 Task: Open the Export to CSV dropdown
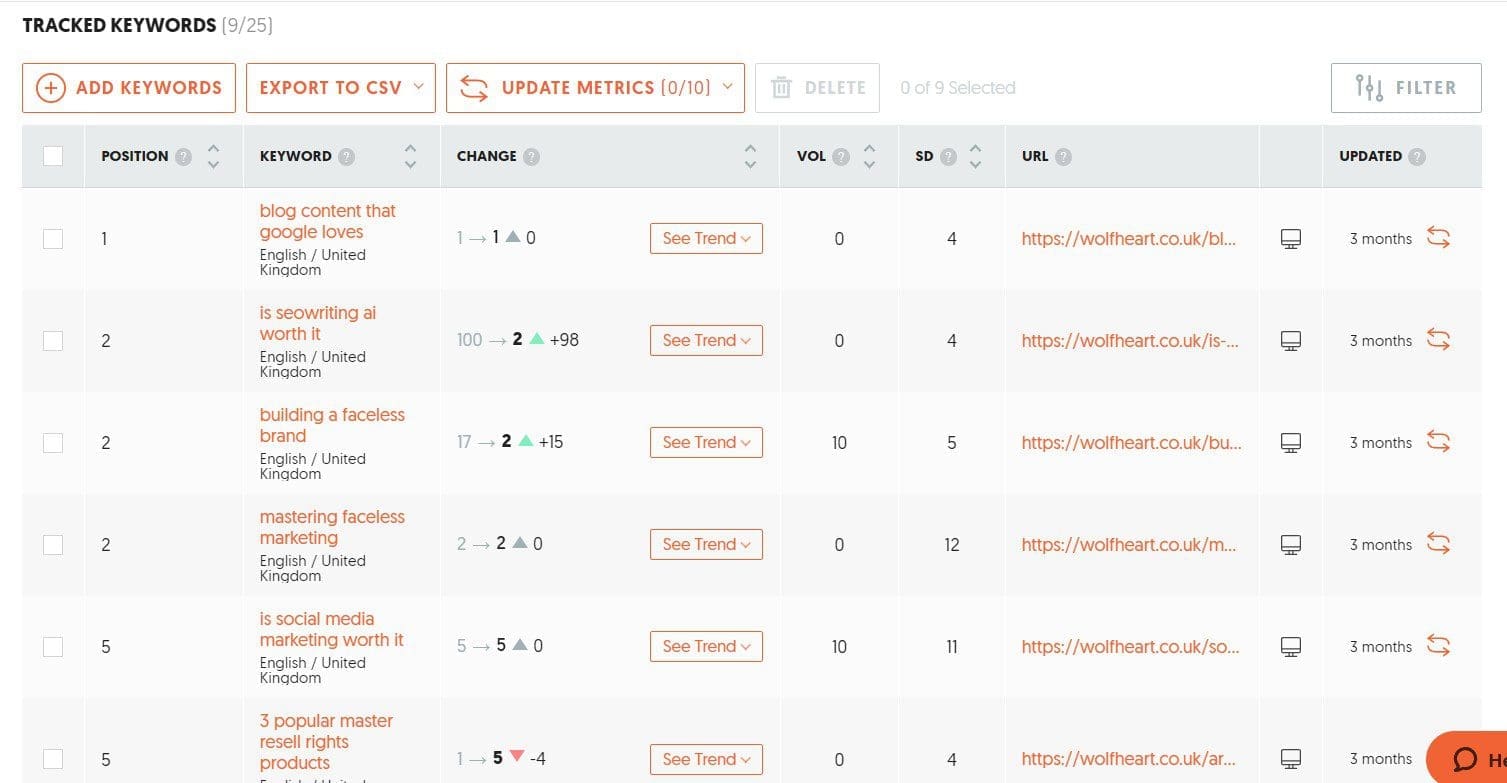(341, 88)
